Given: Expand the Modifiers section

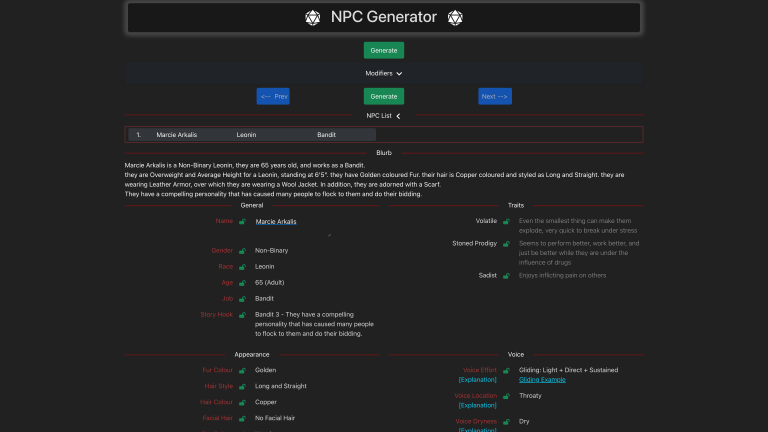Looking at the screenshot, I should [383, 73].
